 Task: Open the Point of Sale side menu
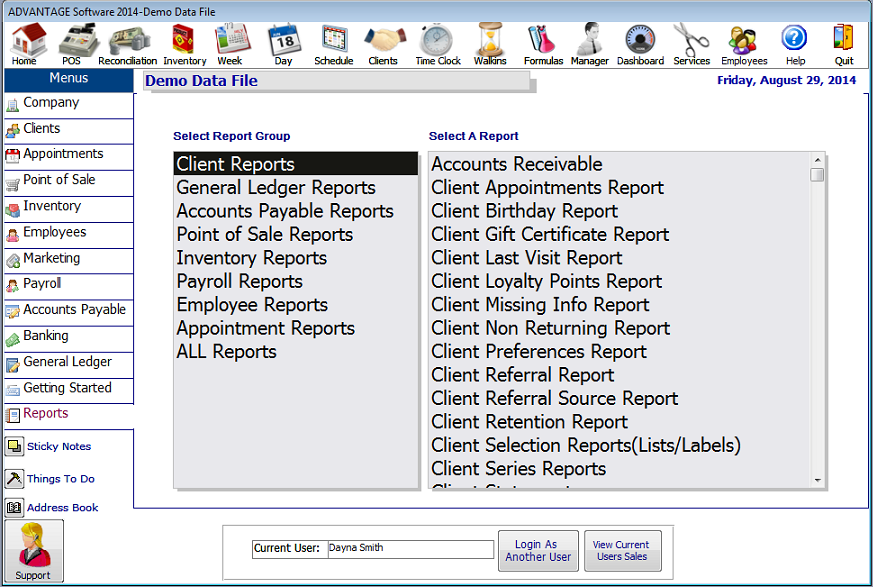tap(68, 182)
